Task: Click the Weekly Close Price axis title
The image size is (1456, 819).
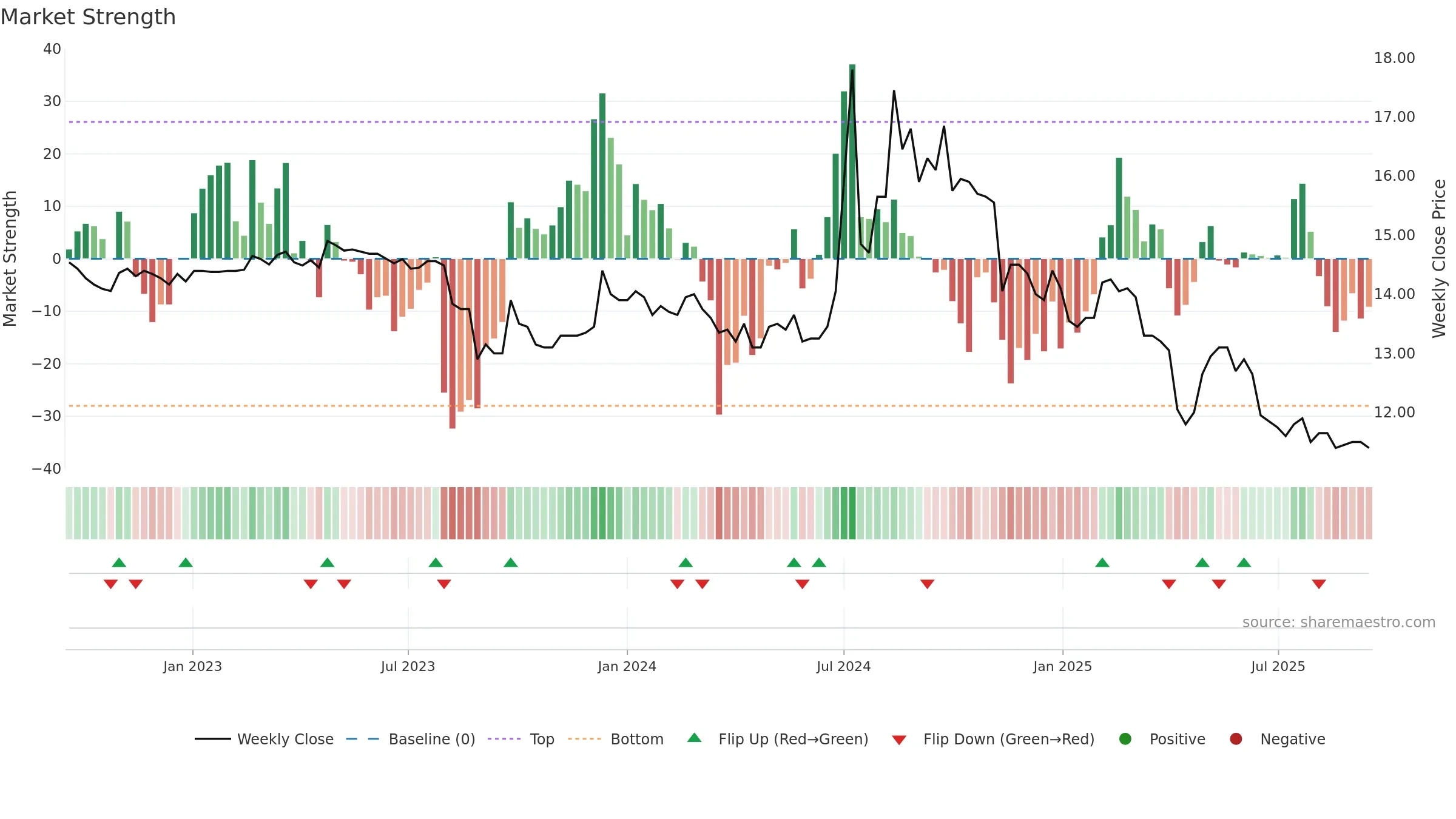Action: tap(1439, 258)
